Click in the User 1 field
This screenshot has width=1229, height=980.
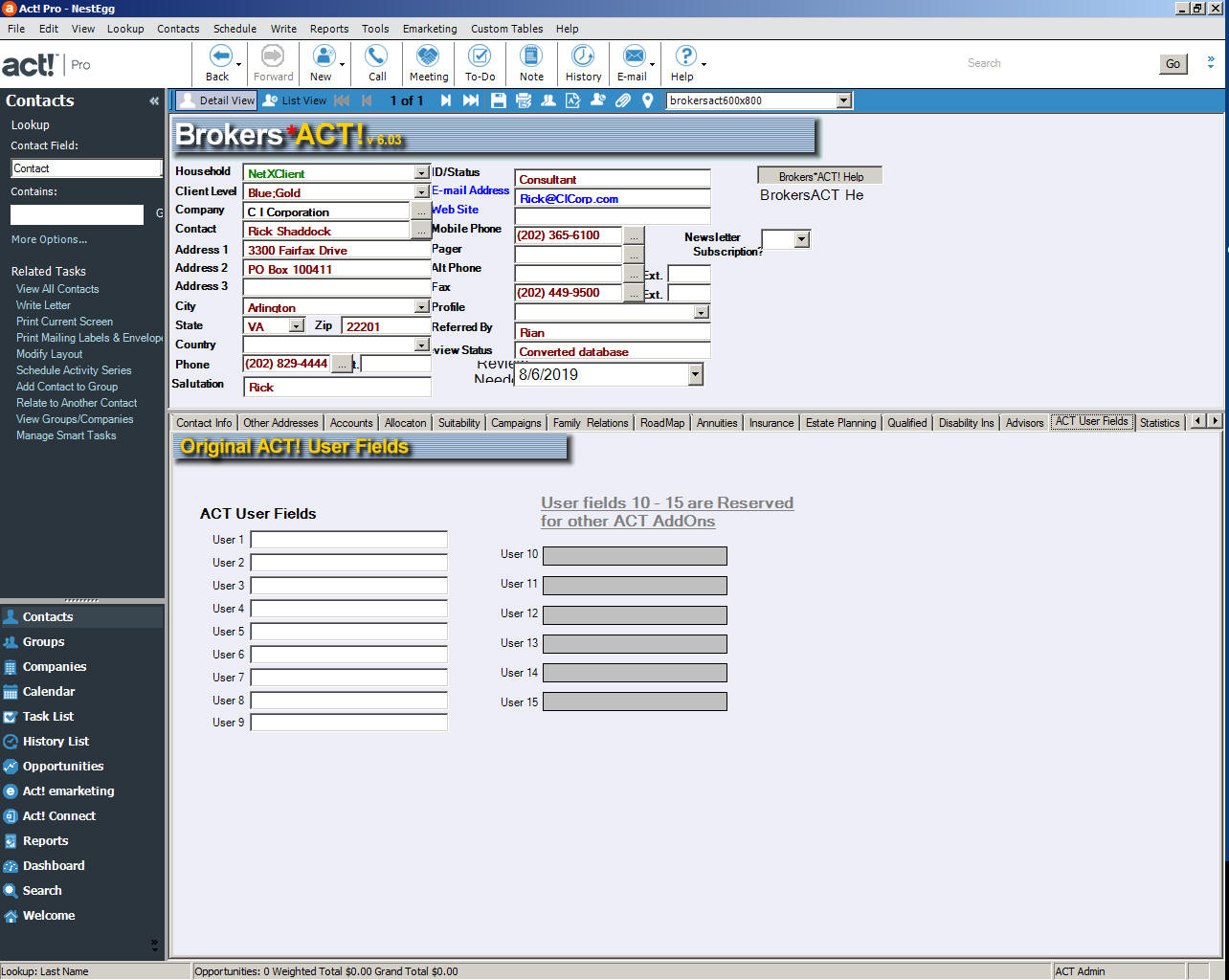pos(348,540)
